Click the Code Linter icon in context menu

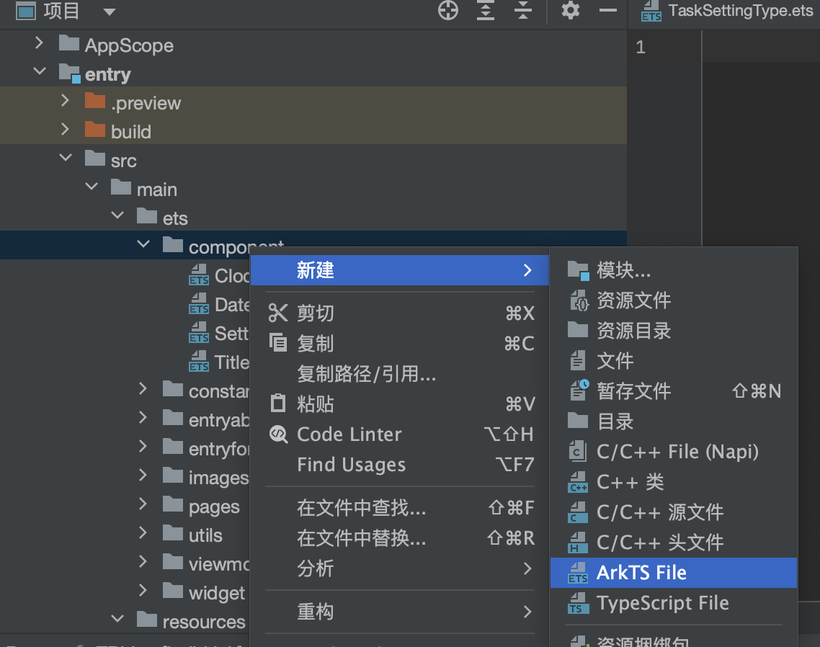point(278,434)
